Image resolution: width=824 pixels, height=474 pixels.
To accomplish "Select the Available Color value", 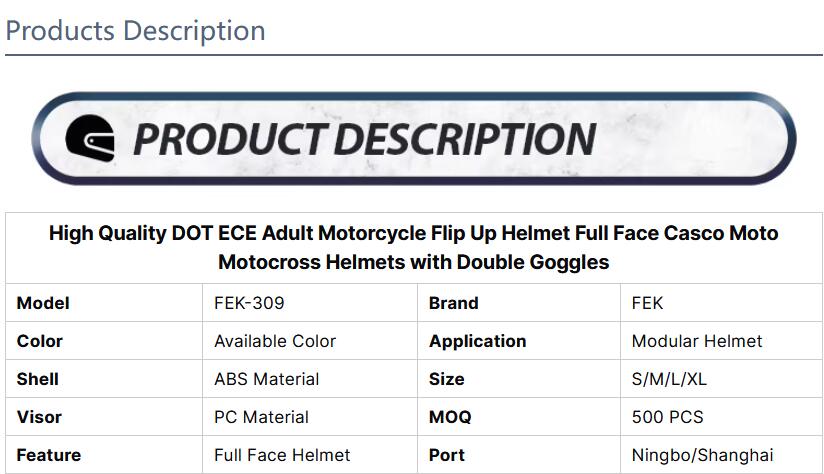I will pyautogui.click(x=275, y=341).
